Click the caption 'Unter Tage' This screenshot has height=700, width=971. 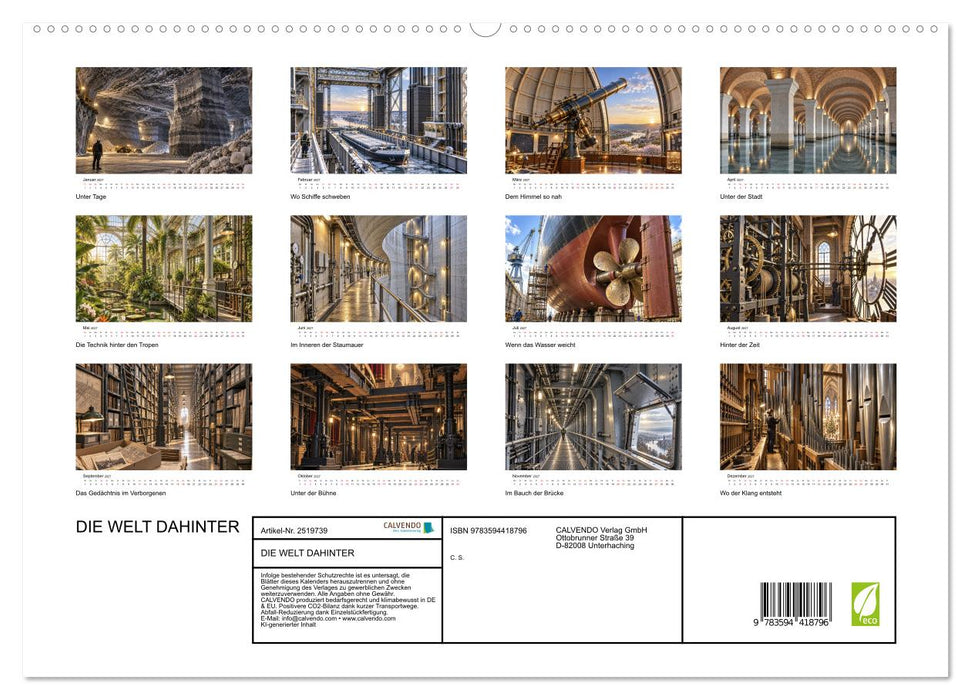click(91, 196)
